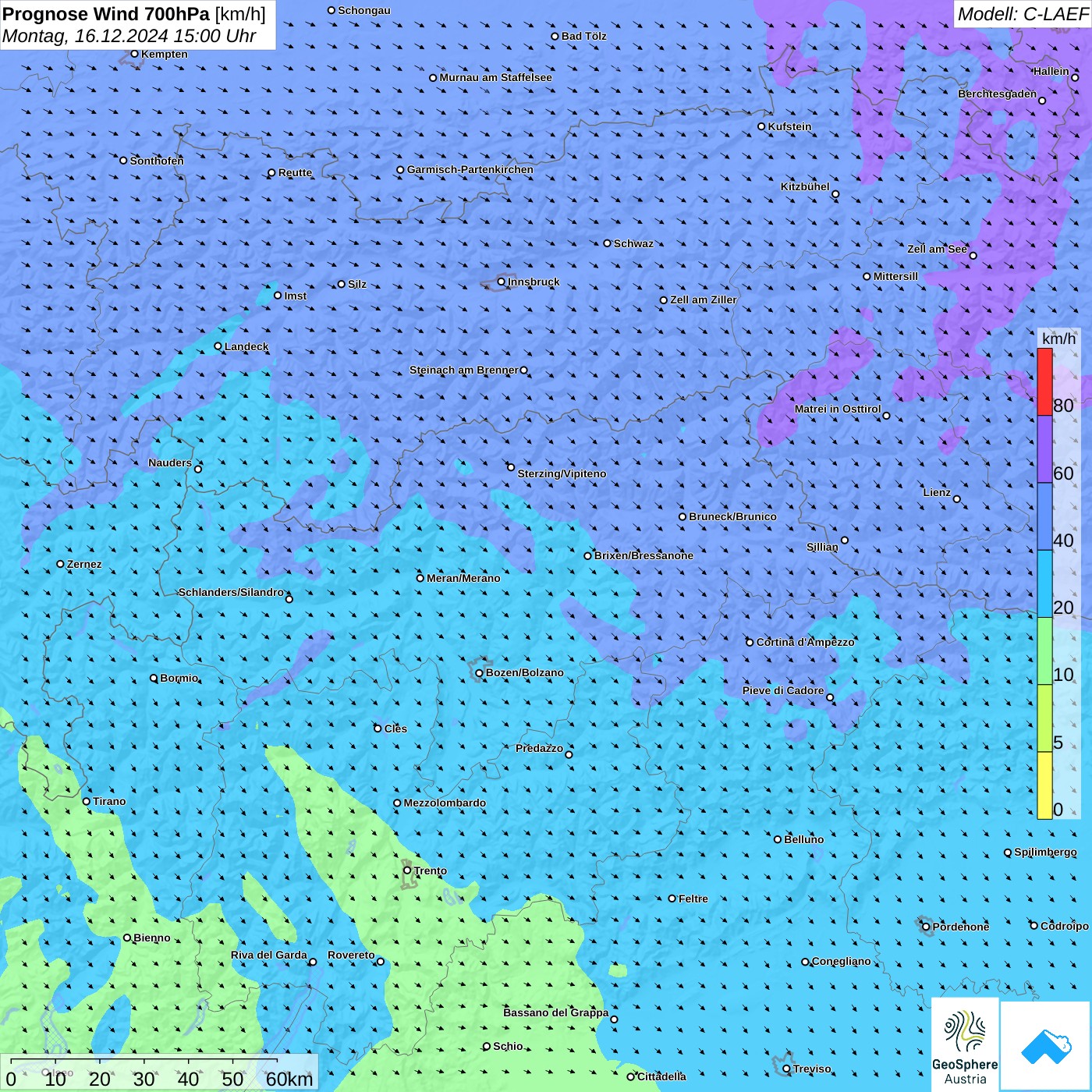Click the 'Bozen/Bolzano' label
This screenshot has height=1092, width=1092.
point(525,672)
